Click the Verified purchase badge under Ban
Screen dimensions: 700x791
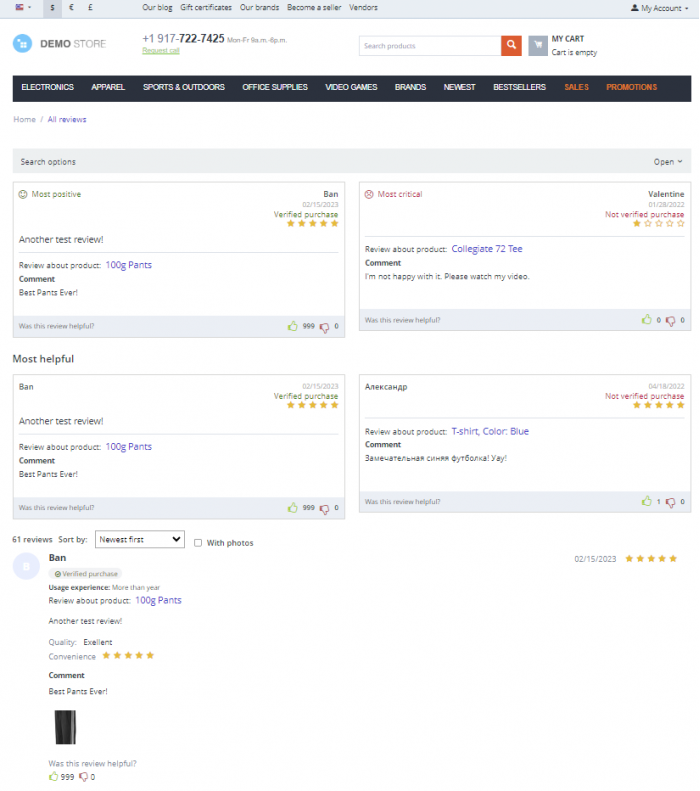click(86, 574)
